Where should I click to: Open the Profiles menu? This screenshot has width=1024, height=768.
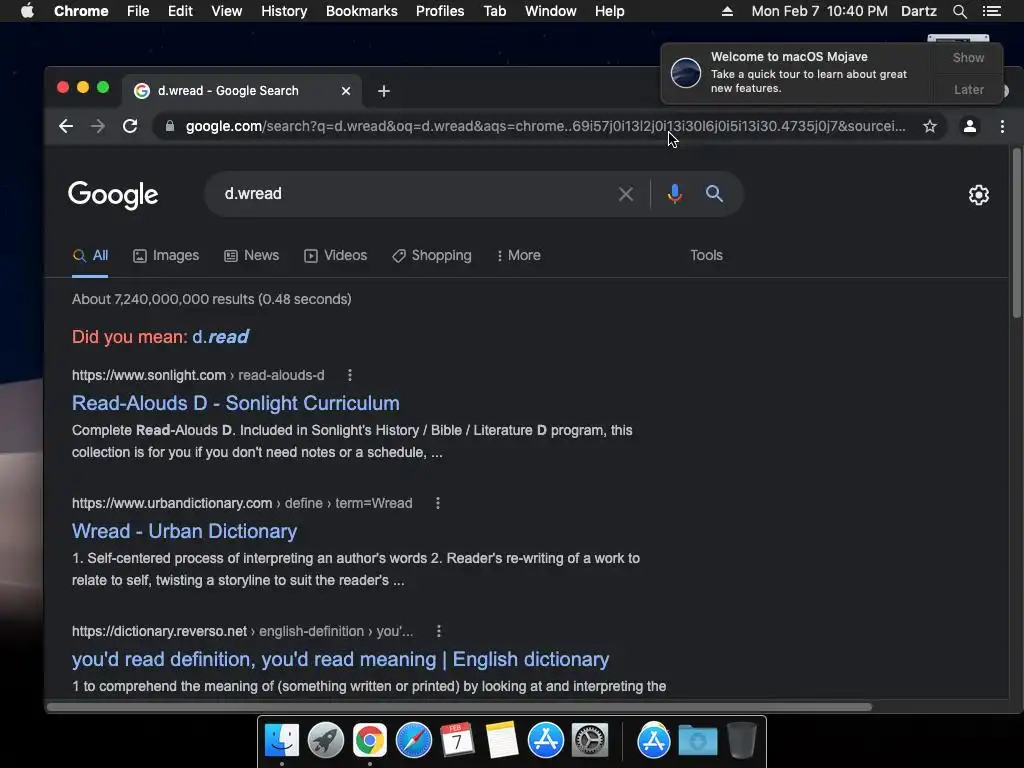[440, 11]
